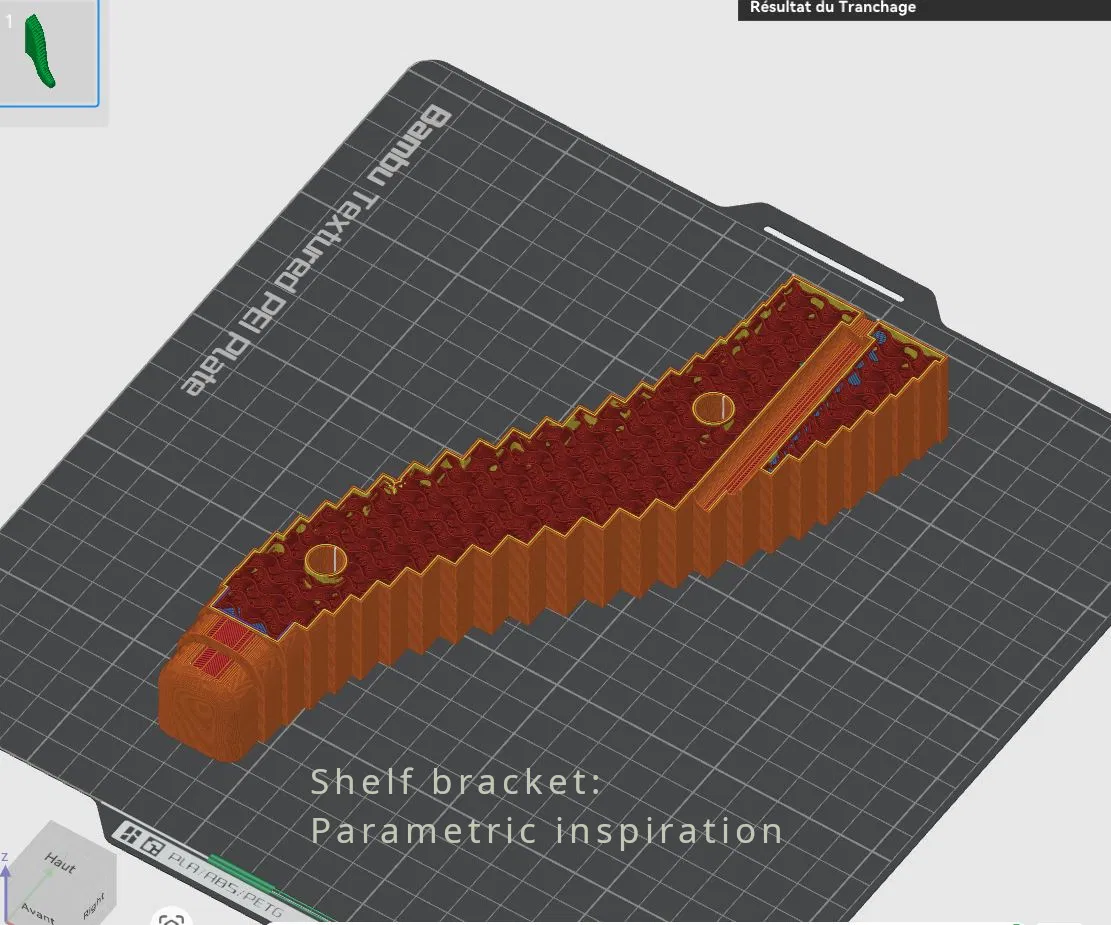This screenshot has height=925, width=1111.
Task: Click the 'Résultat du Tranchage' panel header
Action: pyautogui.click(x=924, y=9)
